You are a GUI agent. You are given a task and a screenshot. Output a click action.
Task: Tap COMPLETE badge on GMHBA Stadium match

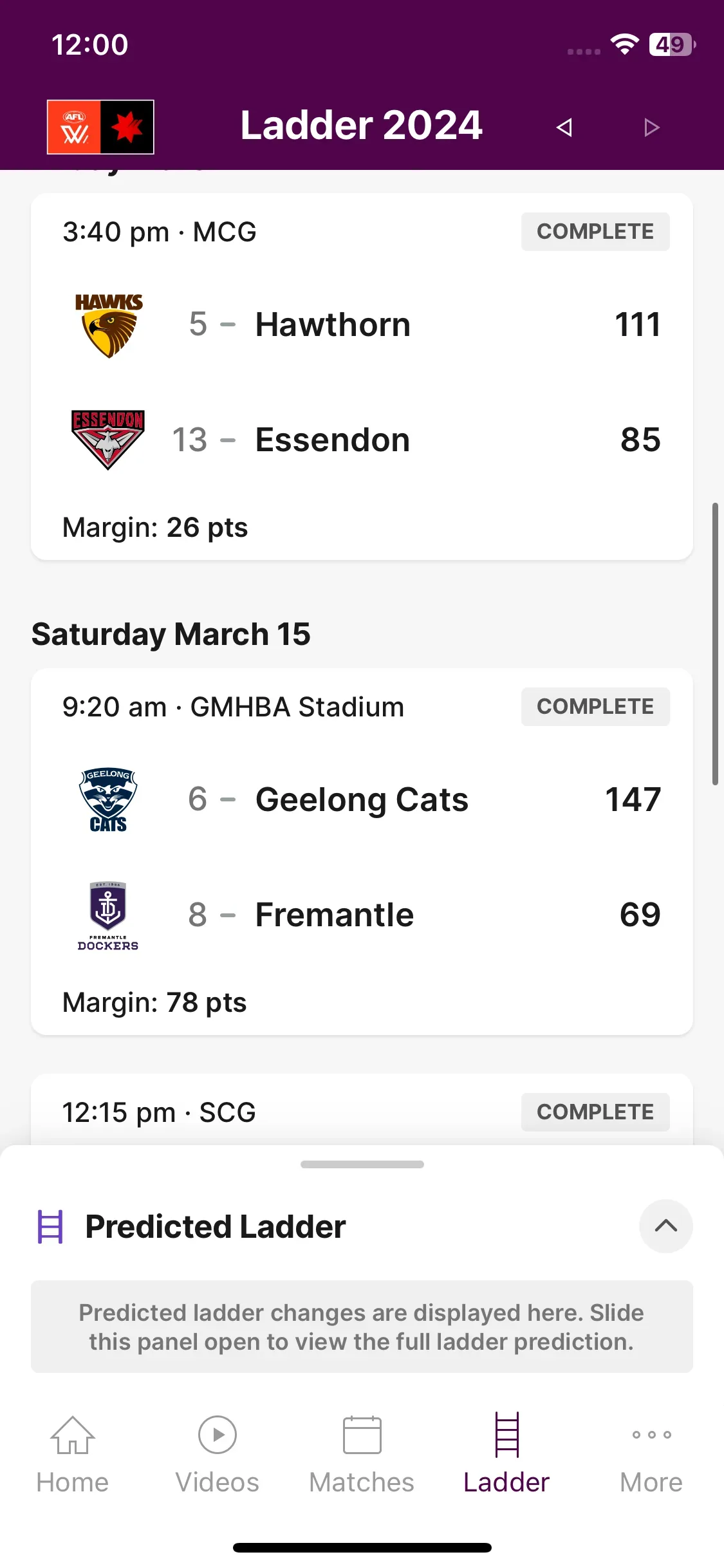pos(595,707)
